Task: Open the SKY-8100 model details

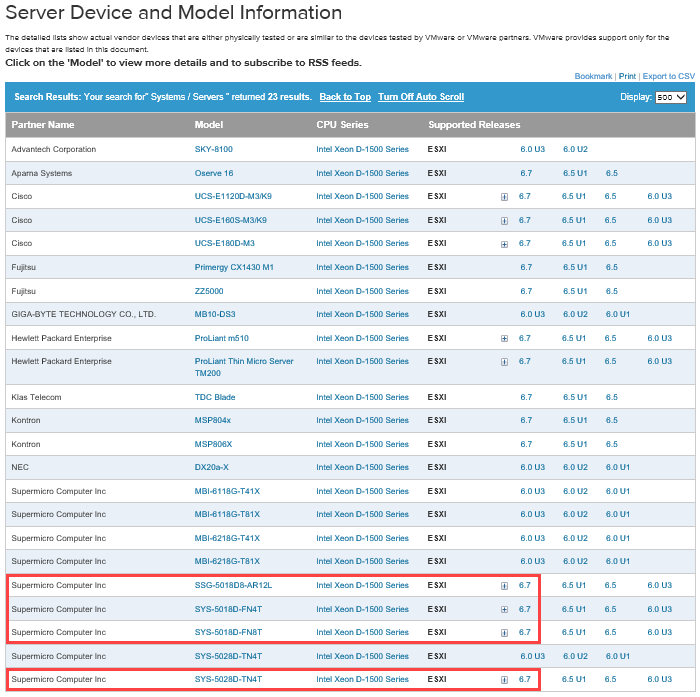Action: 213,149
